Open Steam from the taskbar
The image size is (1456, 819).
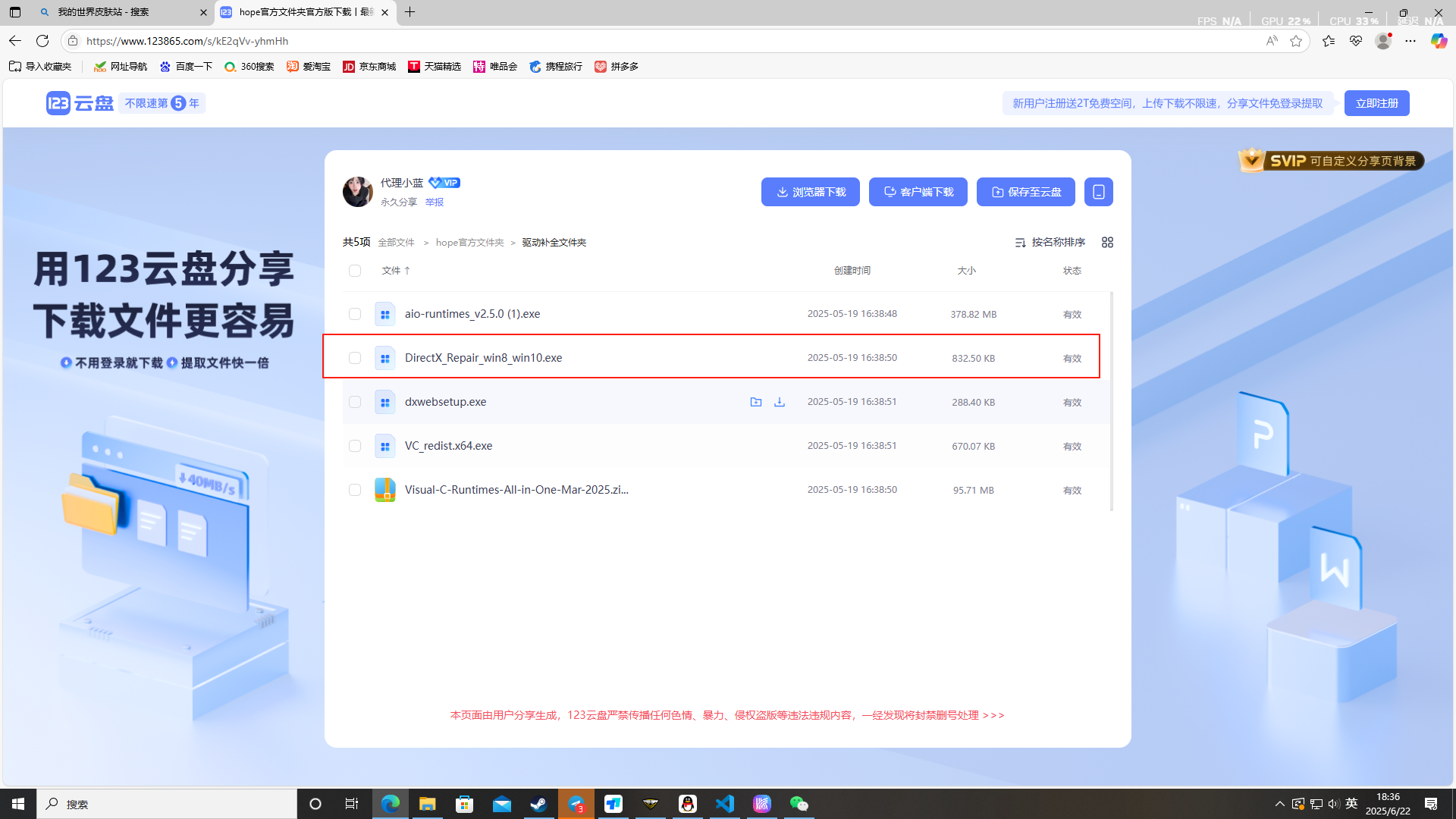click(x=539, y=804)
